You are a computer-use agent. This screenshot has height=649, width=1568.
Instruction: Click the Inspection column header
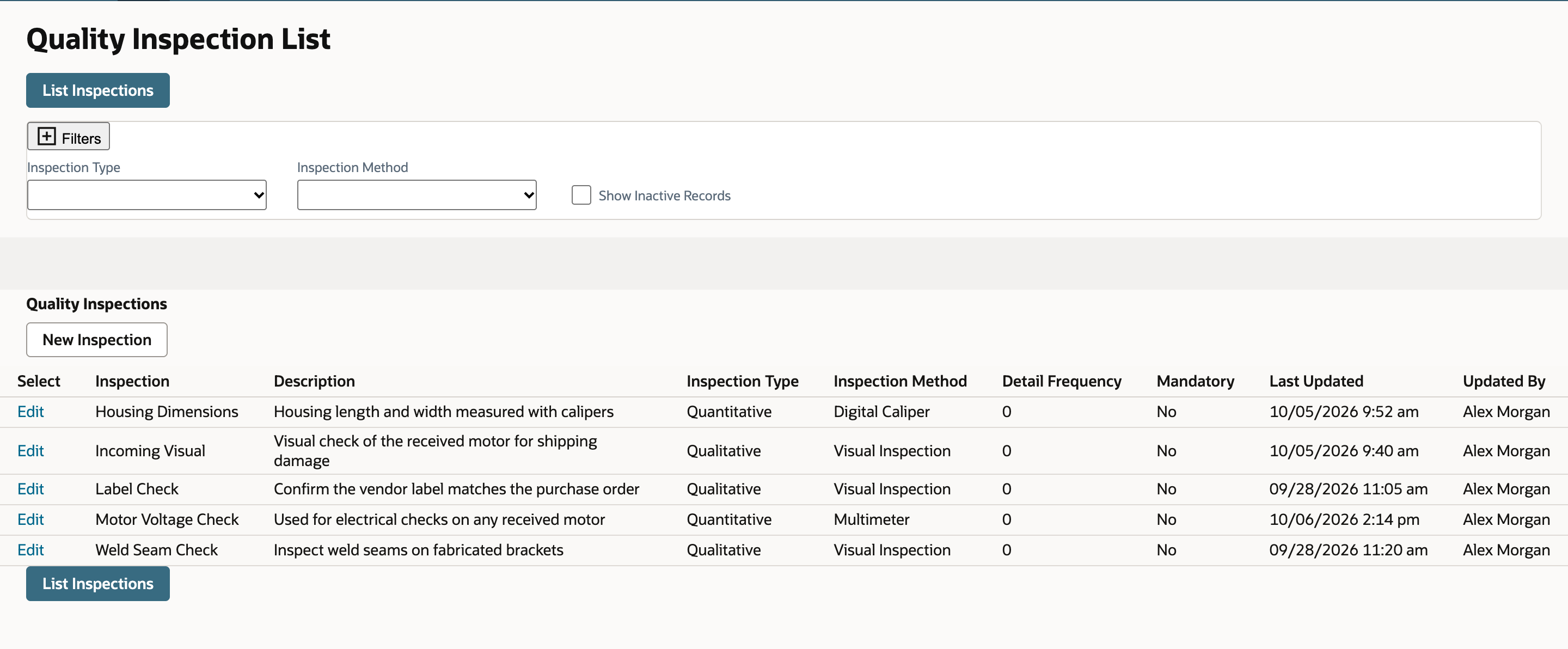(132, 381)
